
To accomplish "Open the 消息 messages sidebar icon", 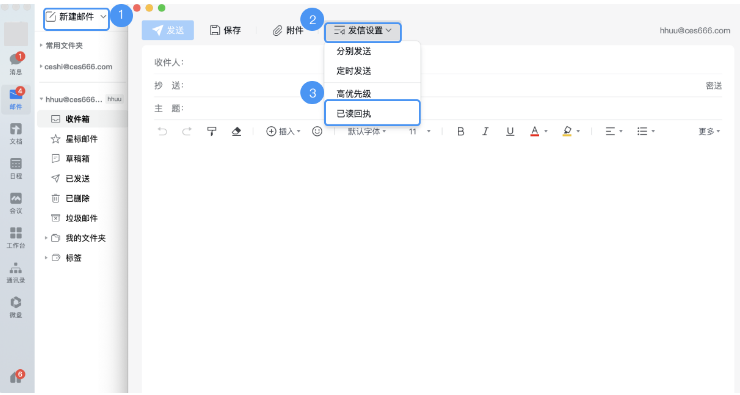I will [16, 64].
